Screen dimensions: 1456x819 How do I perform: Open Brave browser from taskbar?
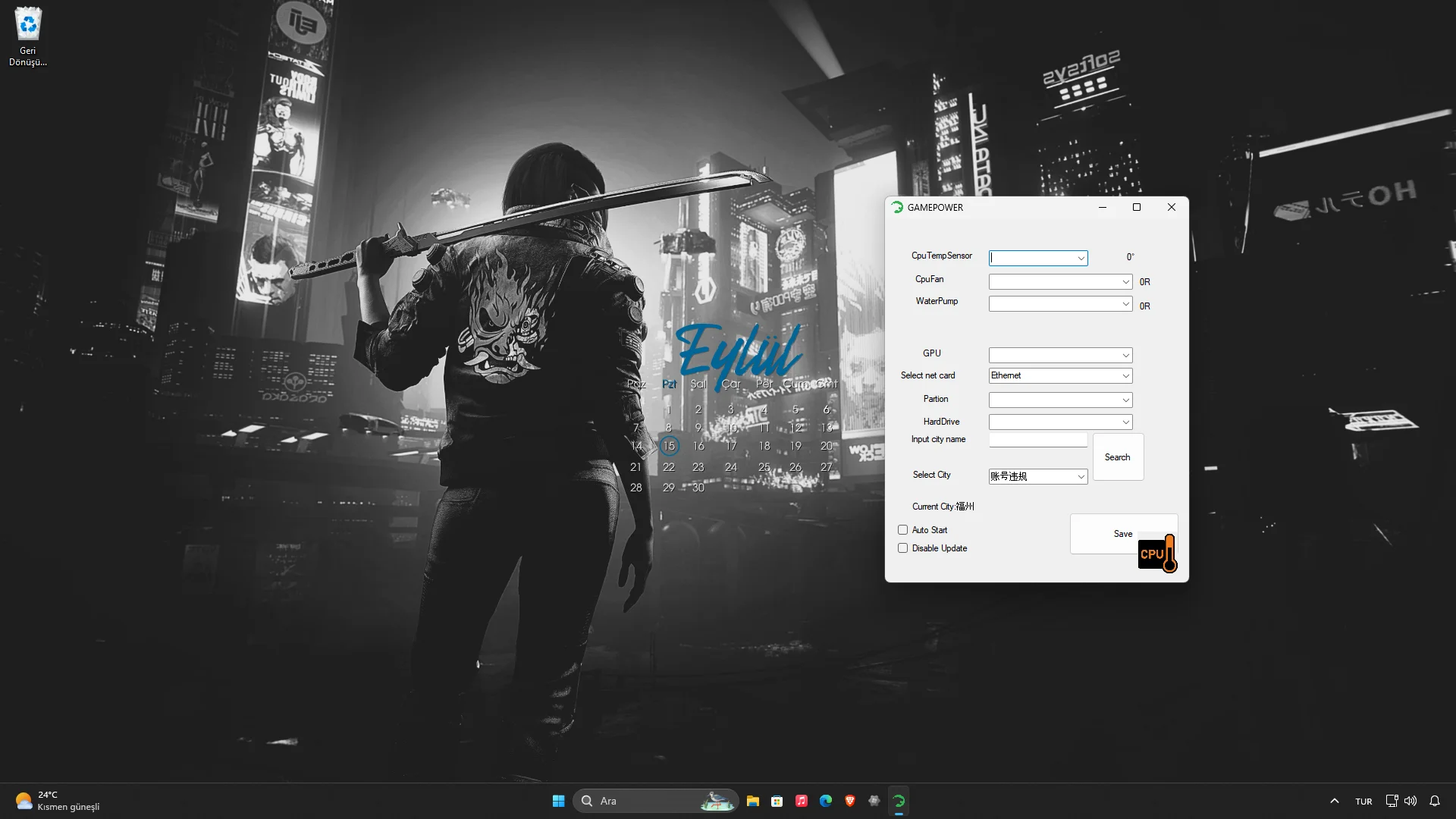[x=850, y=801]
